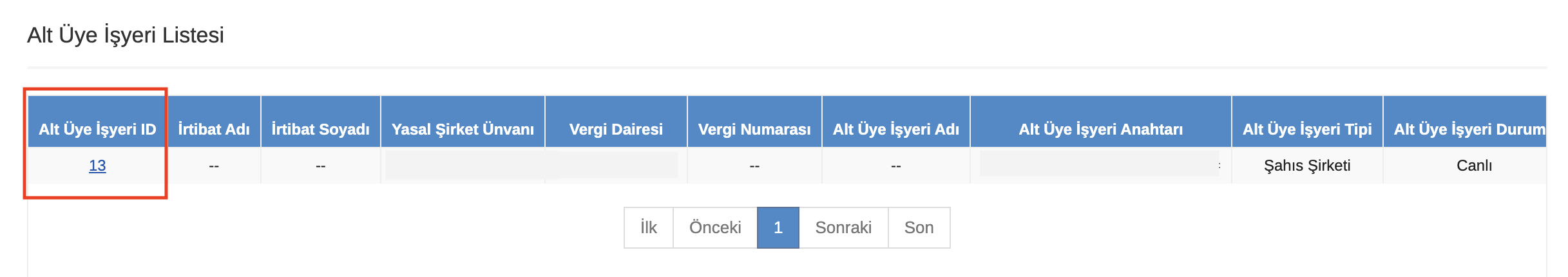
Task: Click the İrtibat Soyadı column header
Action: (x=320, y=129)
